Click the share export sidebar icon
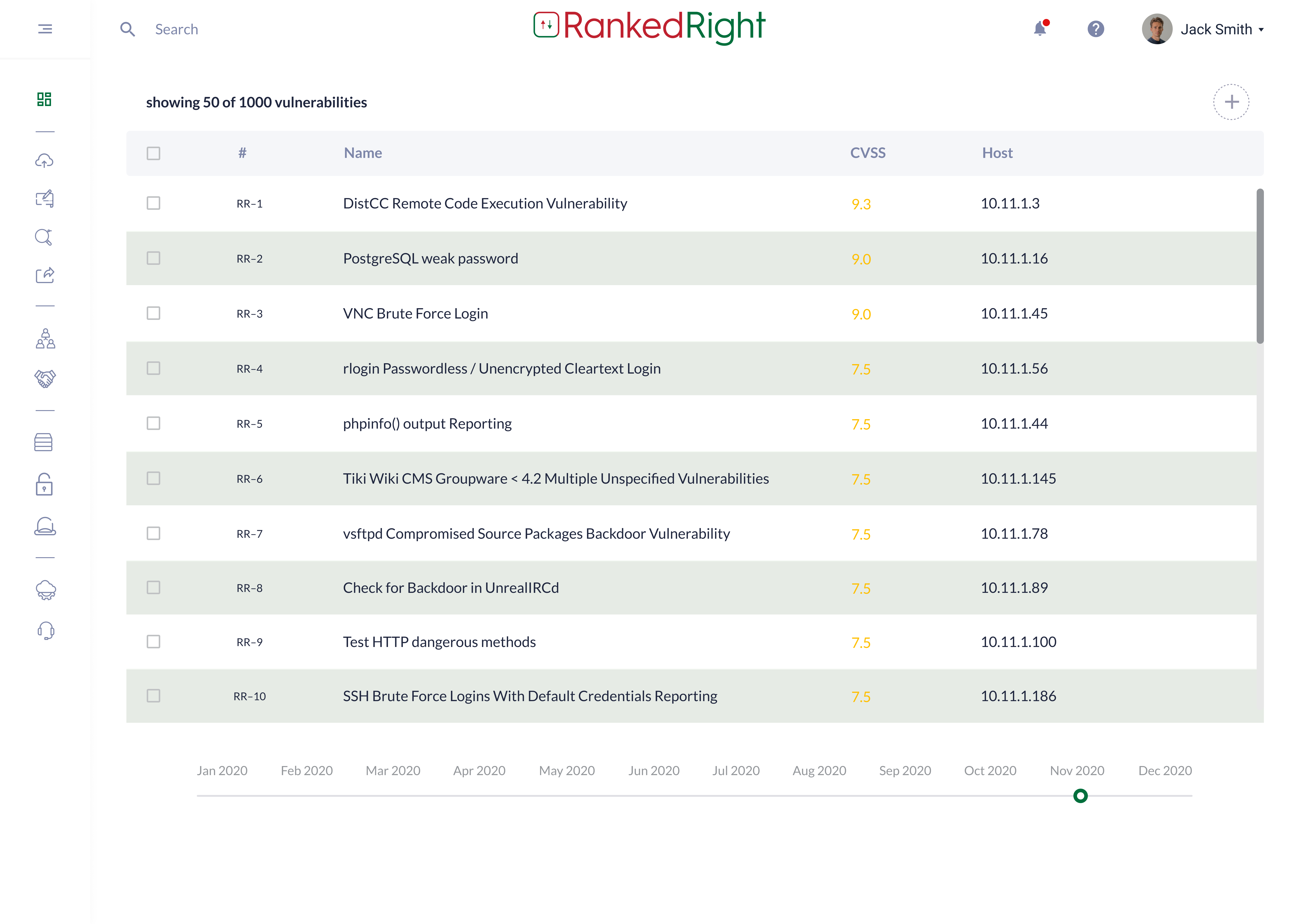The height and width of the screenshot is (924, 1300). tap(45, 275)
